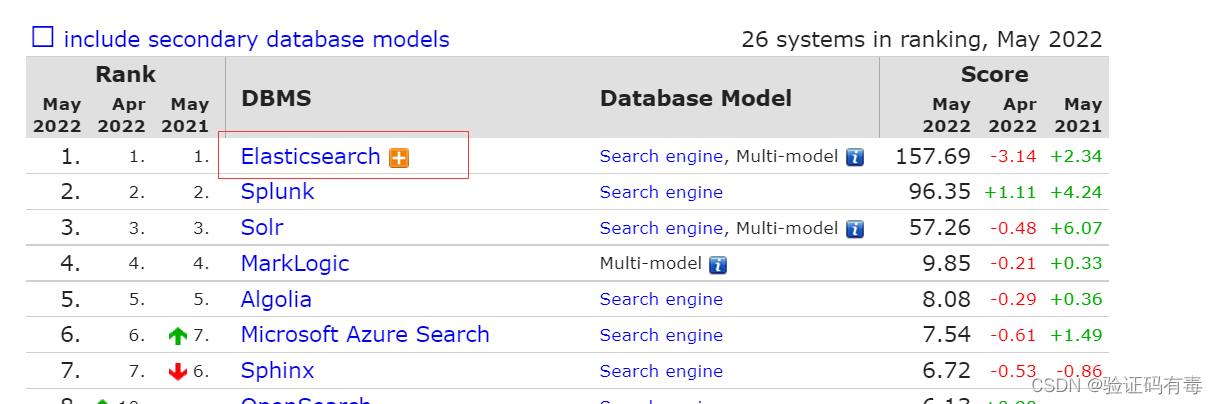Open the Splunk DBMS link
1218x404 pixels.
point(278,192)
